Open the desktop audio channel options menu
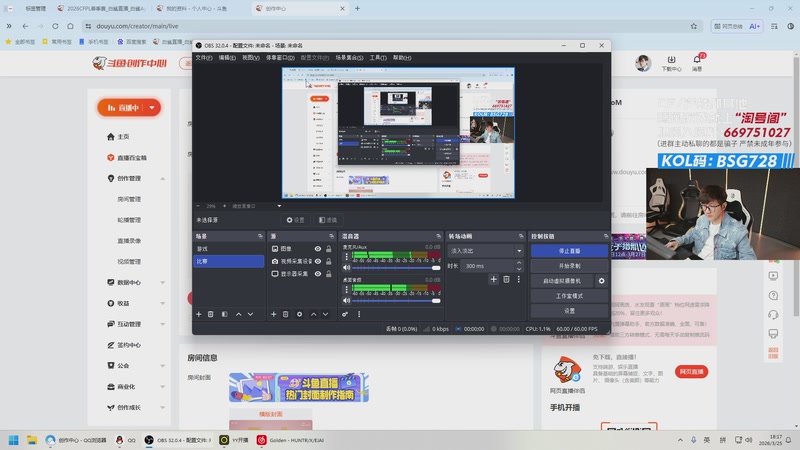Viewport: 800px width, 450px height. pos(346,289)
